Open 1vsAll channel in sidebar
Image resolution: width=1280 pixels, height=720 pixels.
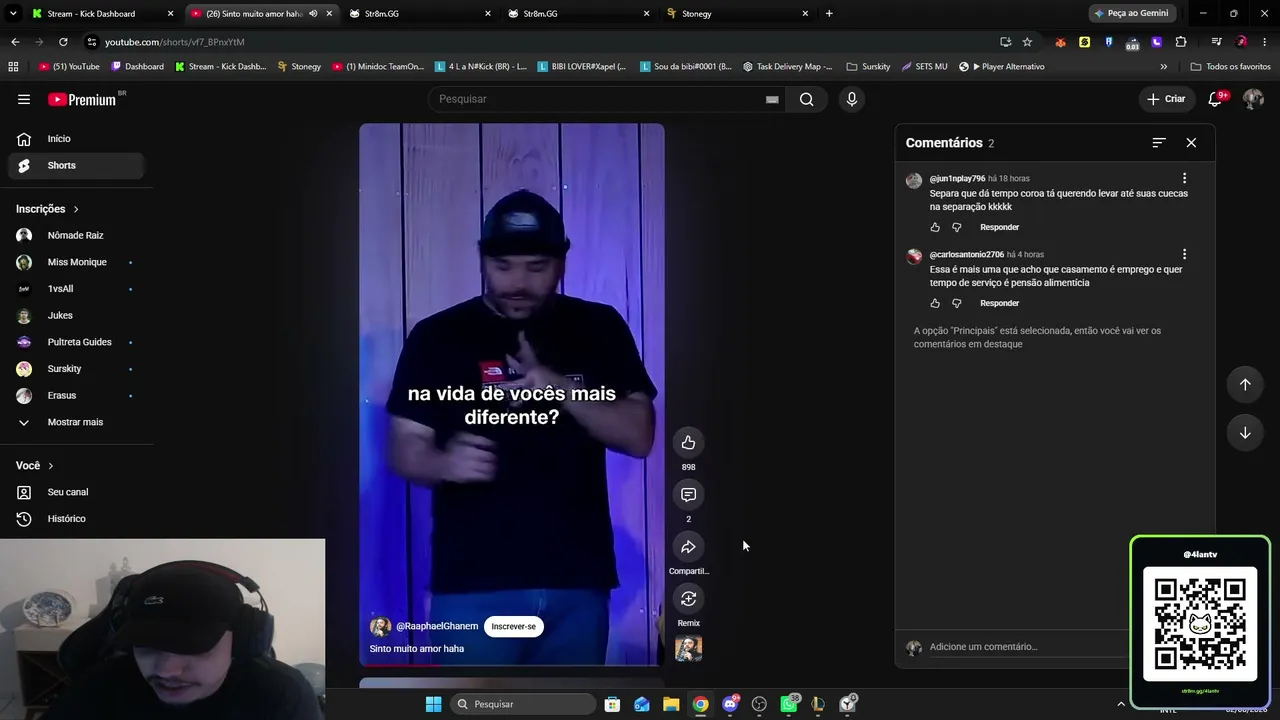(x=76, y=289)
